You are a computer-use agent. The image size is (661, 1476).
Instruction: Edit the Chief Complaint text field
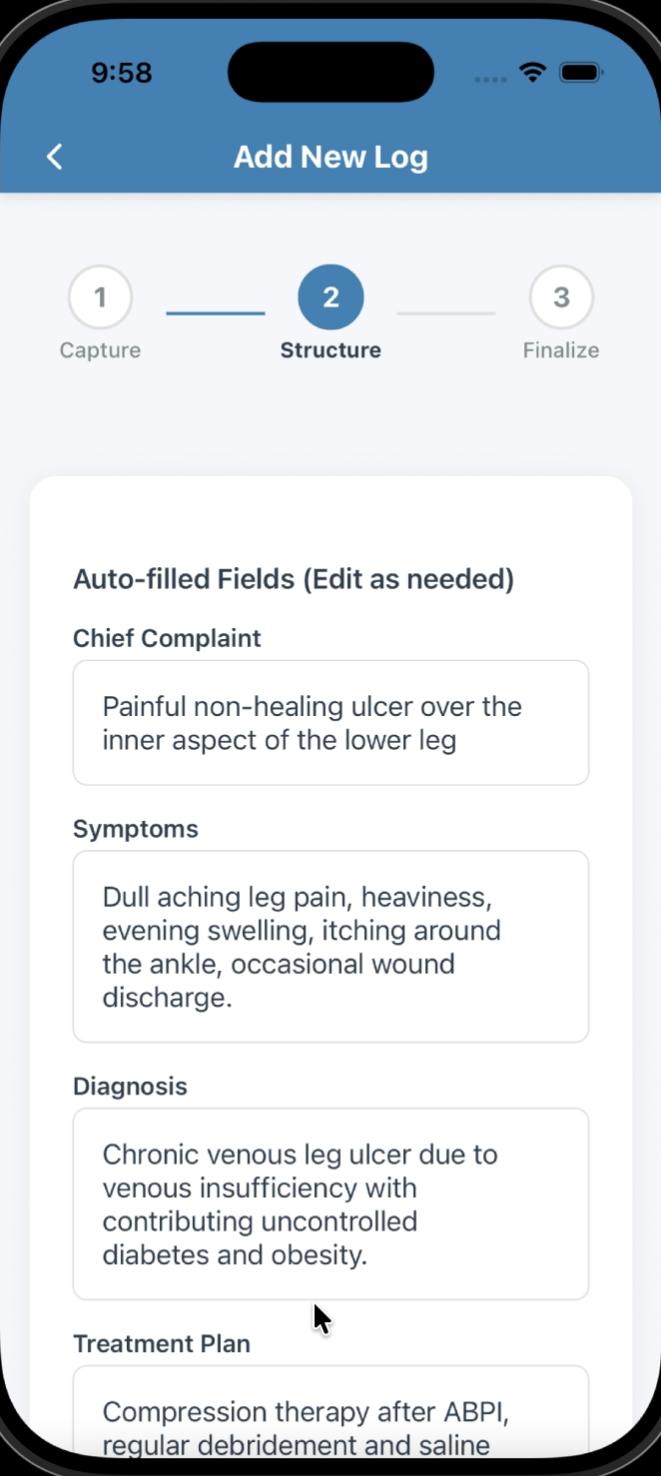point(331,723)
